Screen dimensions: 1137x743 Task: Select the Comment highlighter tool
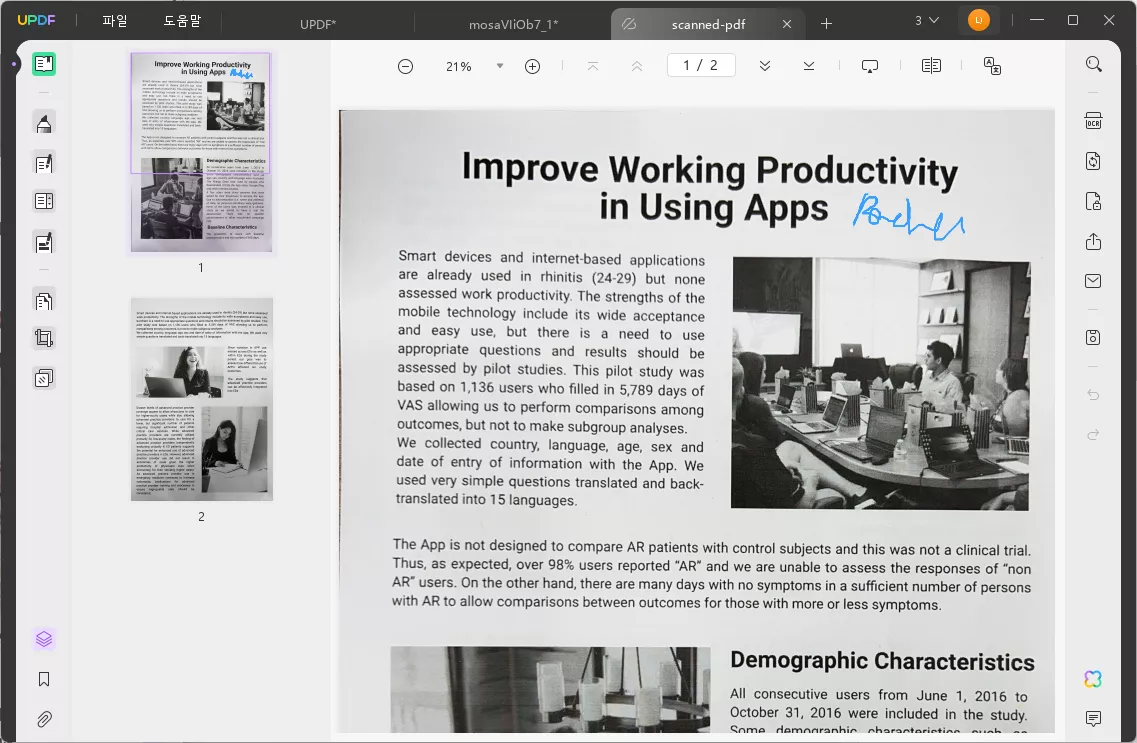click(x=44, y=124)
